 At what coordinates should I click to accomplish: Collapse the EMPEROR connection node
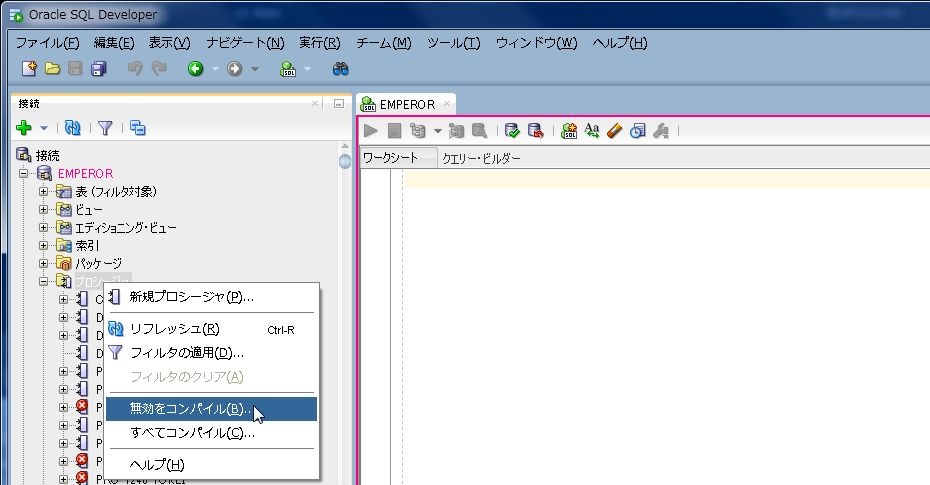[24, 174]
